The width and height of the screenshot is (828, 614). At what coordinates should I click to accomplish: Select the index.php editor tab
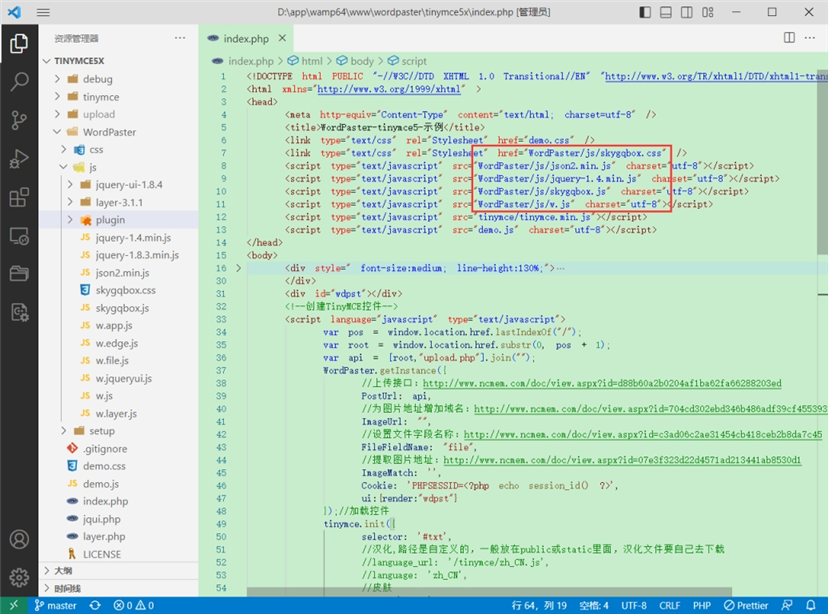point(246,39)
